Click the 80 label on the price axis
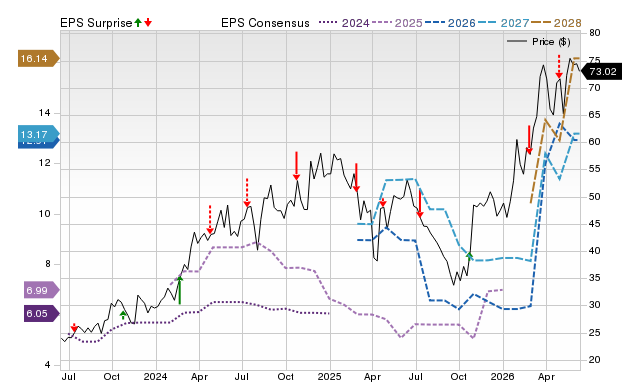The image size is (640, 382). [x=595, y=33]
